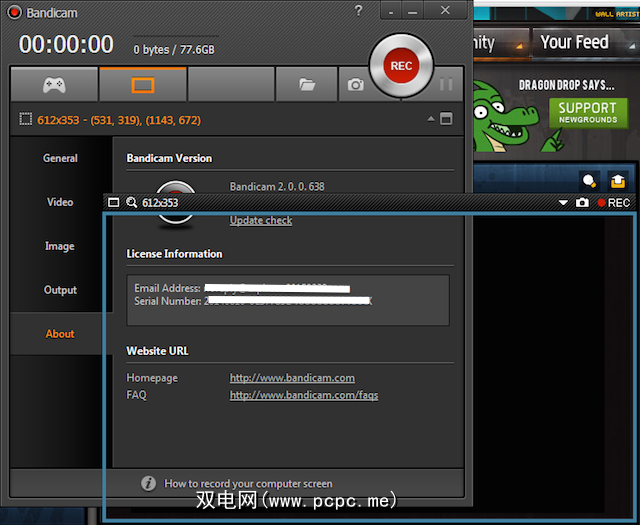Screen dimensions: 640x525
Task: Click small REC on capture frame bar
Action: [x=613, y=203]
